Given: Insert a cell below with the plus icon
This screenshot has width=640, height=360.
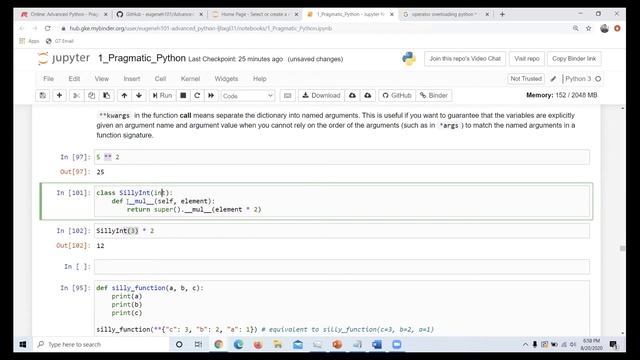Looking at the screenshot, I should pyautogui.click(x=59, y=96).
